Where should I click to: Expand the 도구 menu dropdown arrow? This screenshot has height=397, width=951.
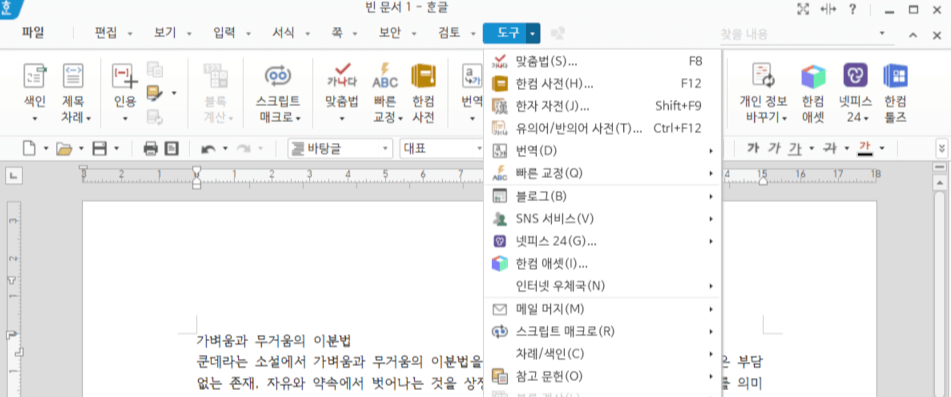532,33
